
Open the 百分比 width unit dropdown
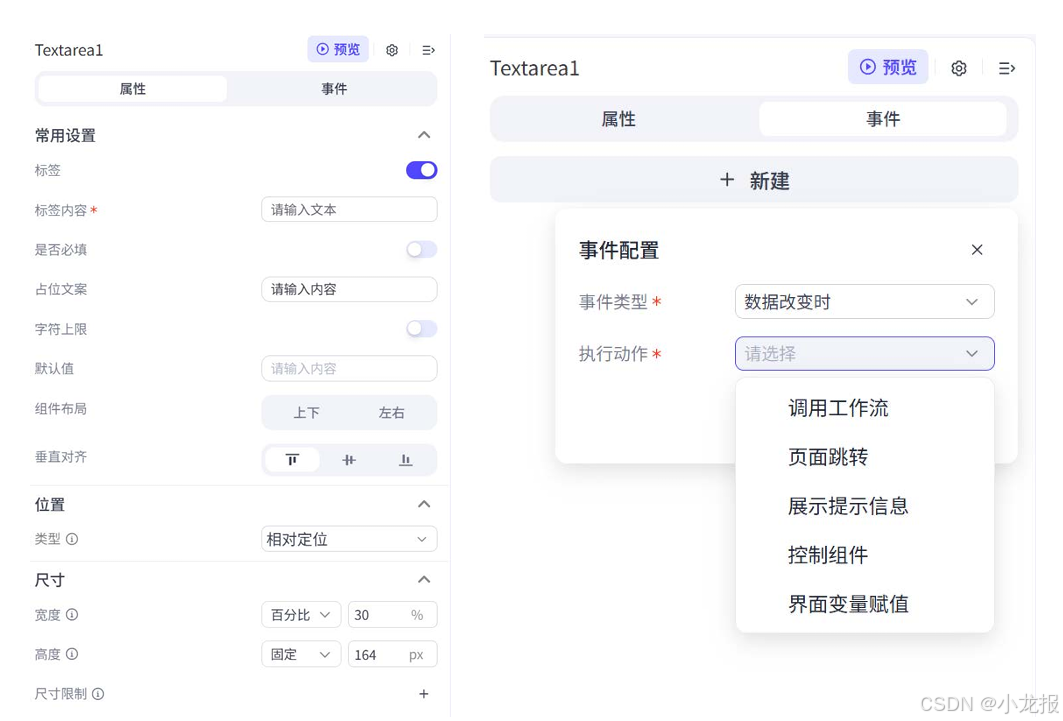[301, 615]
